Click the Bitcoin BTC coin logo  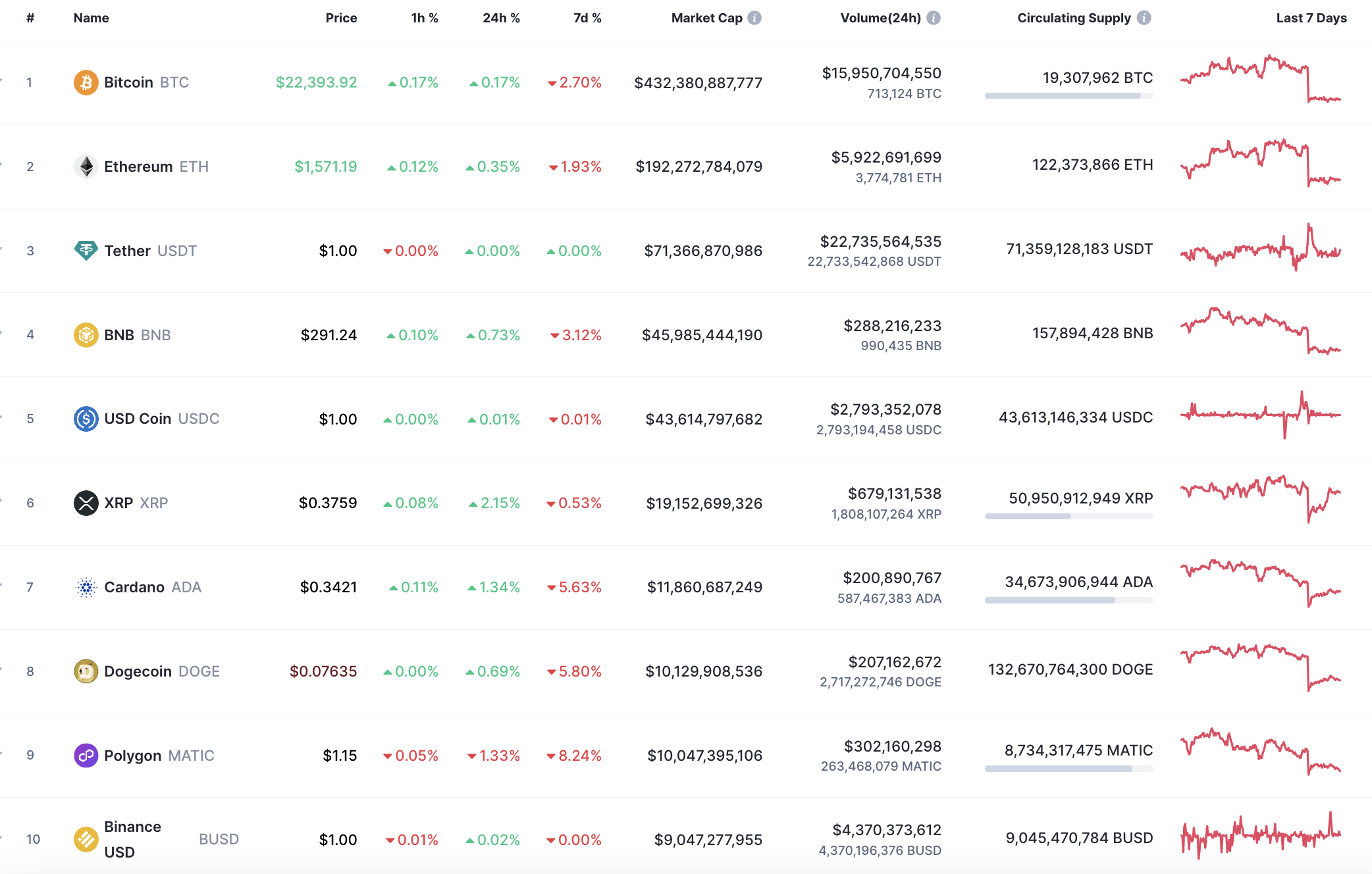[x=86, y=82]
